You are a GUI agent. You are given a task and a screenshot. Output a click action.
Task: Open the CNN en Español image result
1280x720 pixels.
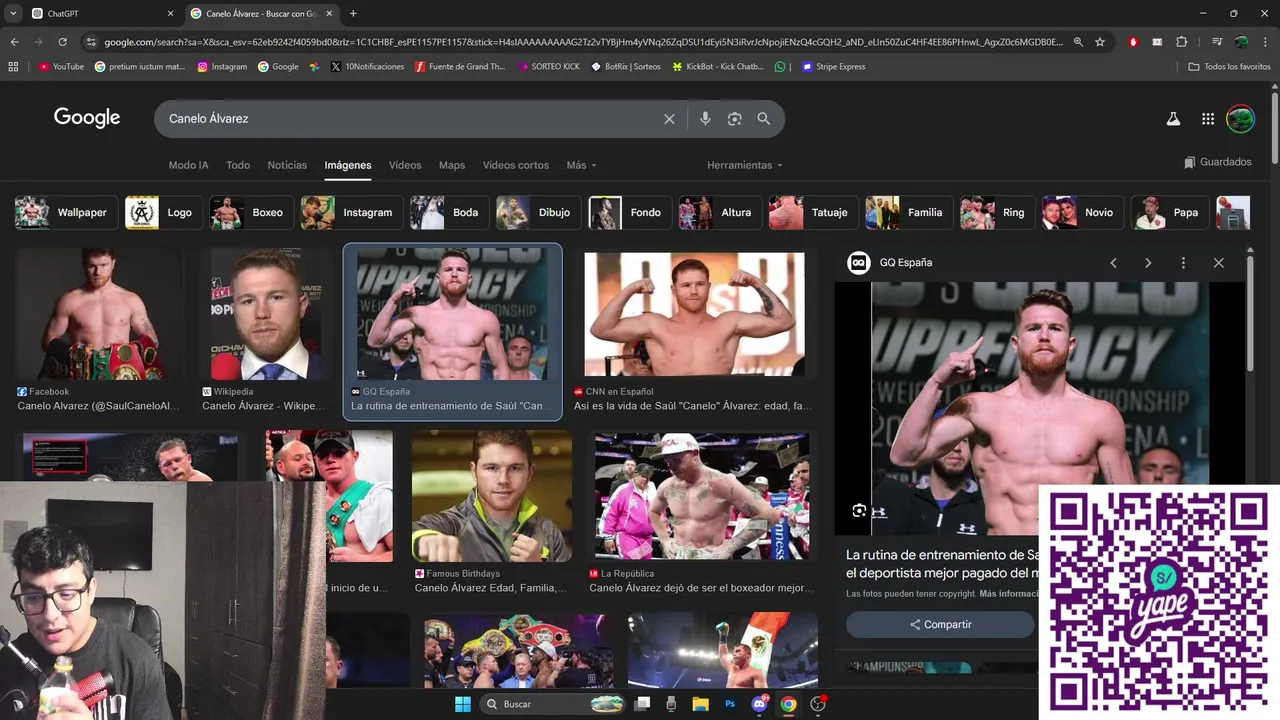(x=694, y=315)
